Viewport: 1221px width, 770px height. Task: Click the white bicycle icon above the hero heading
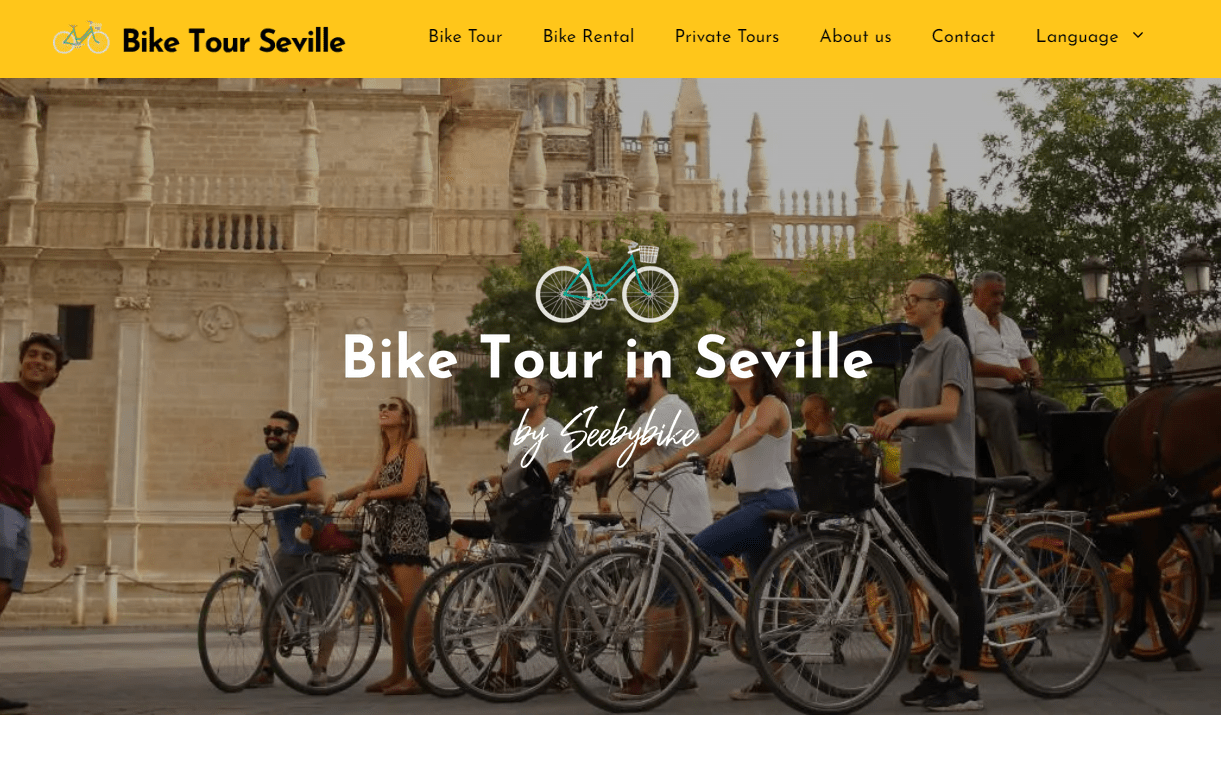coord(607,282)
